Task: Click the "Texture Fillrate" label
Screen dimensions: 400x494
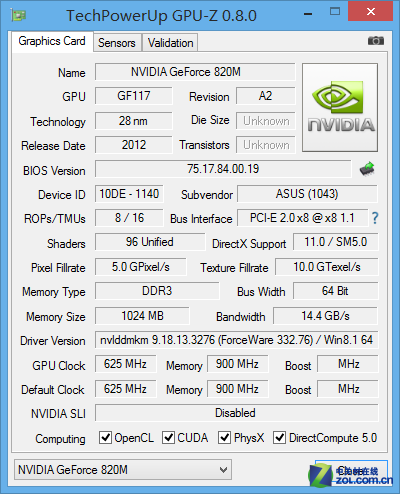Action: point(234,268)
